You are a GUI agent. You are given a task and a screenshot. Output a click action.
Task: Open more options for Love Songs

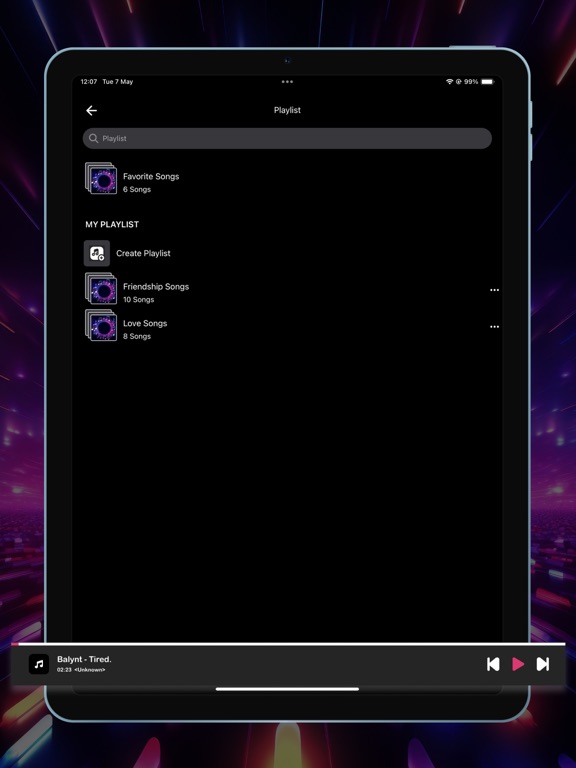494,327
